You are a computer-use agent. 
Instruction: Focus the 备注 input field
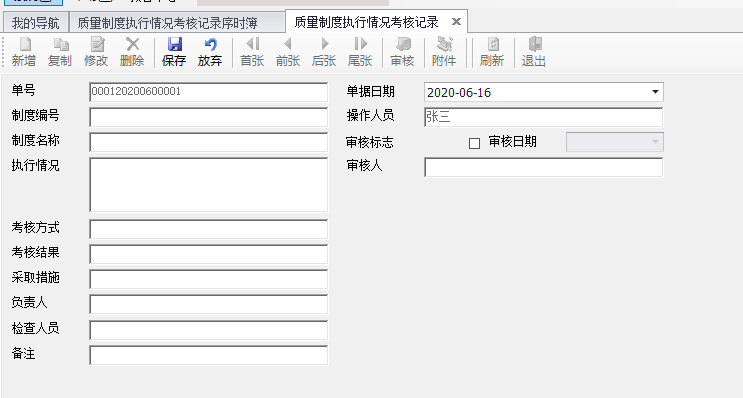pyautogui.click(x=208, y=355)
